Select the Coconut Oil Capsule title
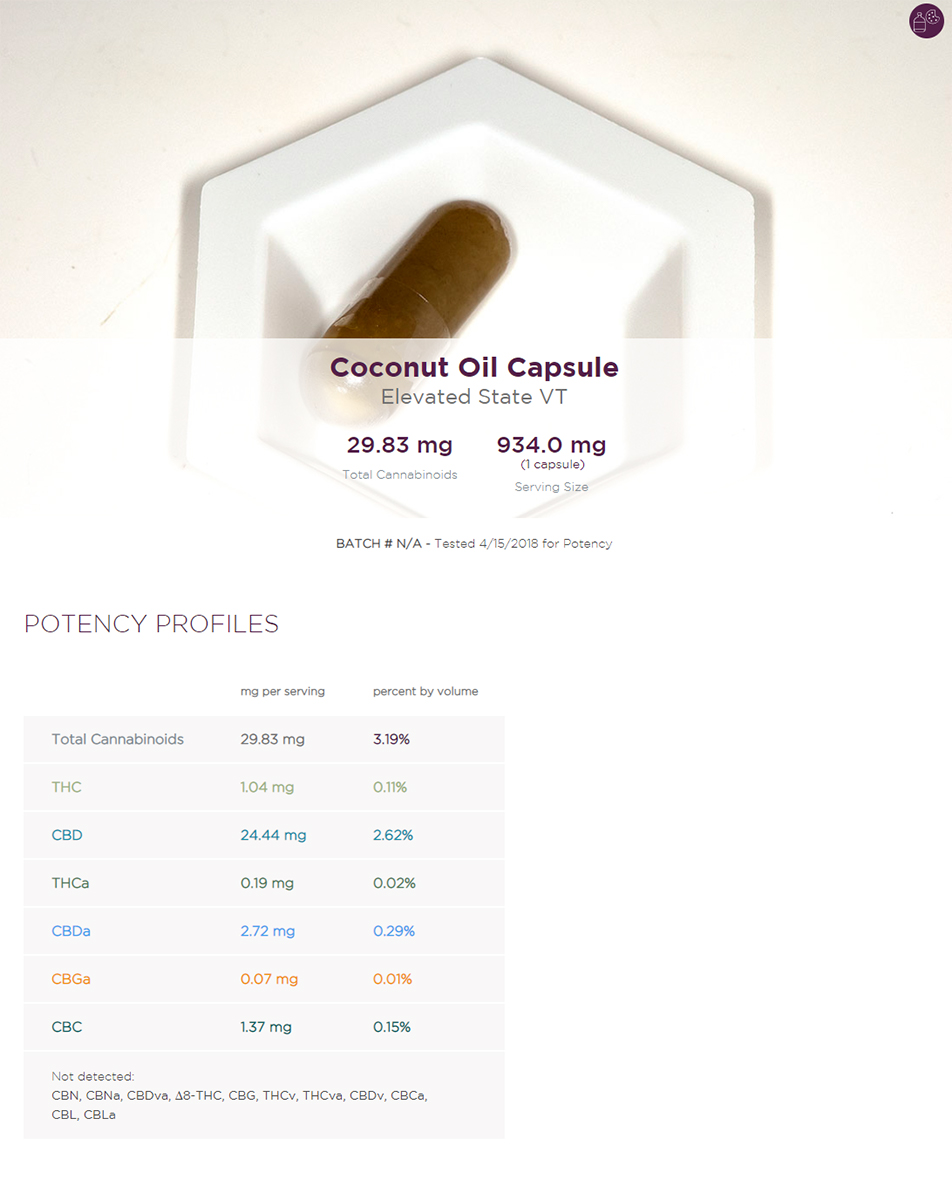Viewport: 952px width, 1200px height. tap(475, 367)
